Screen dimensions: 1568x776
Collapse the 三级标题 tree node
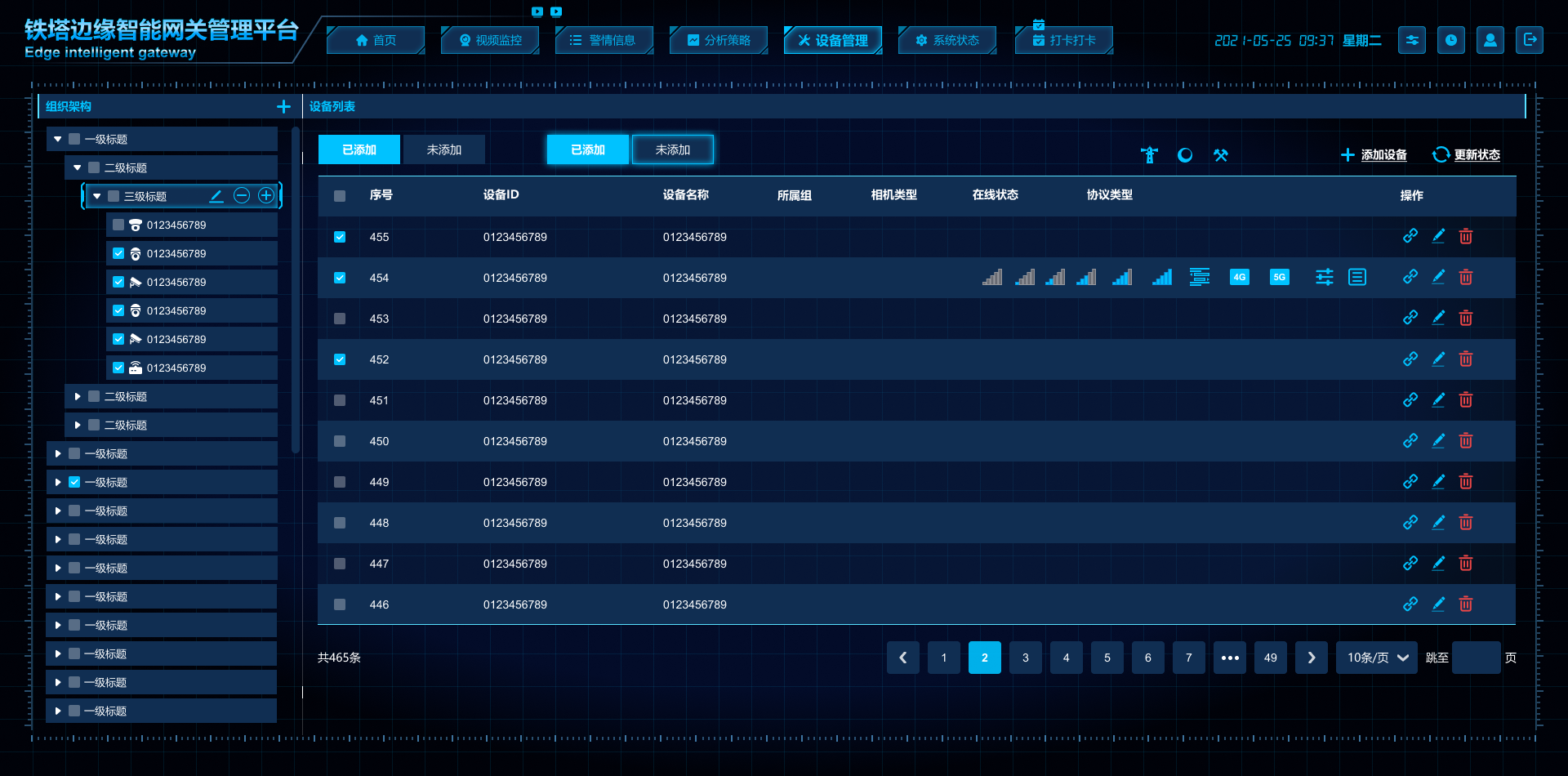tap(97, 196)
